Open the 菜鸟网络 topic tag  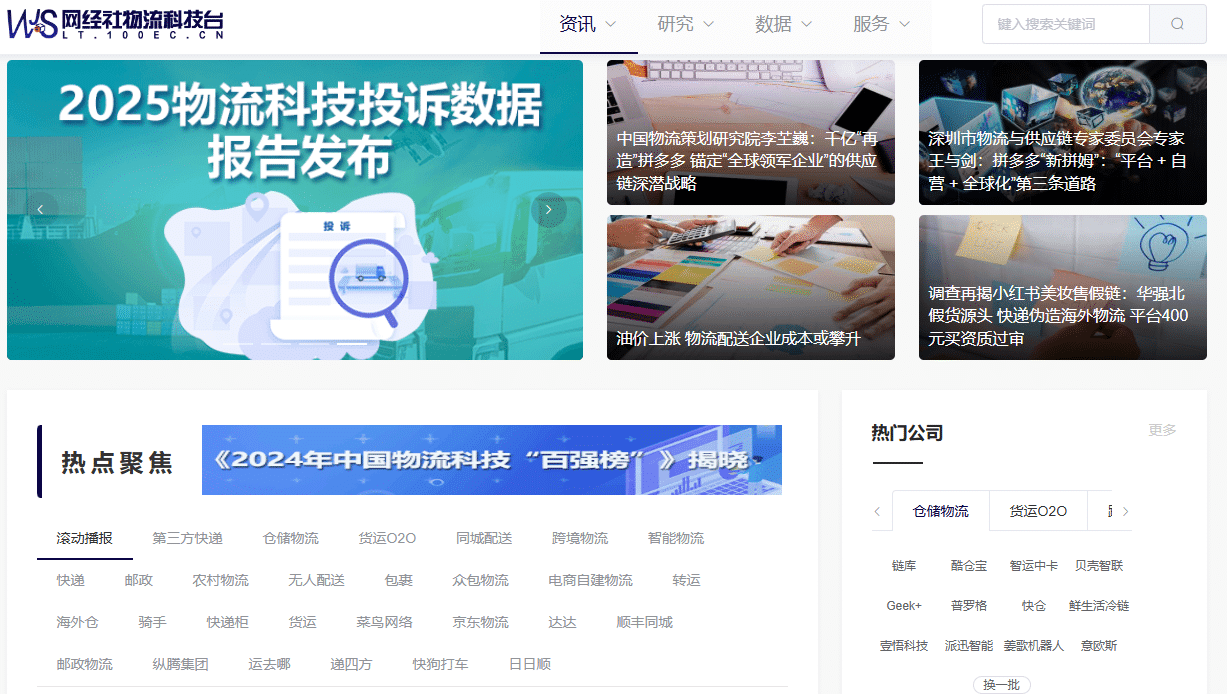pos(385,622)
